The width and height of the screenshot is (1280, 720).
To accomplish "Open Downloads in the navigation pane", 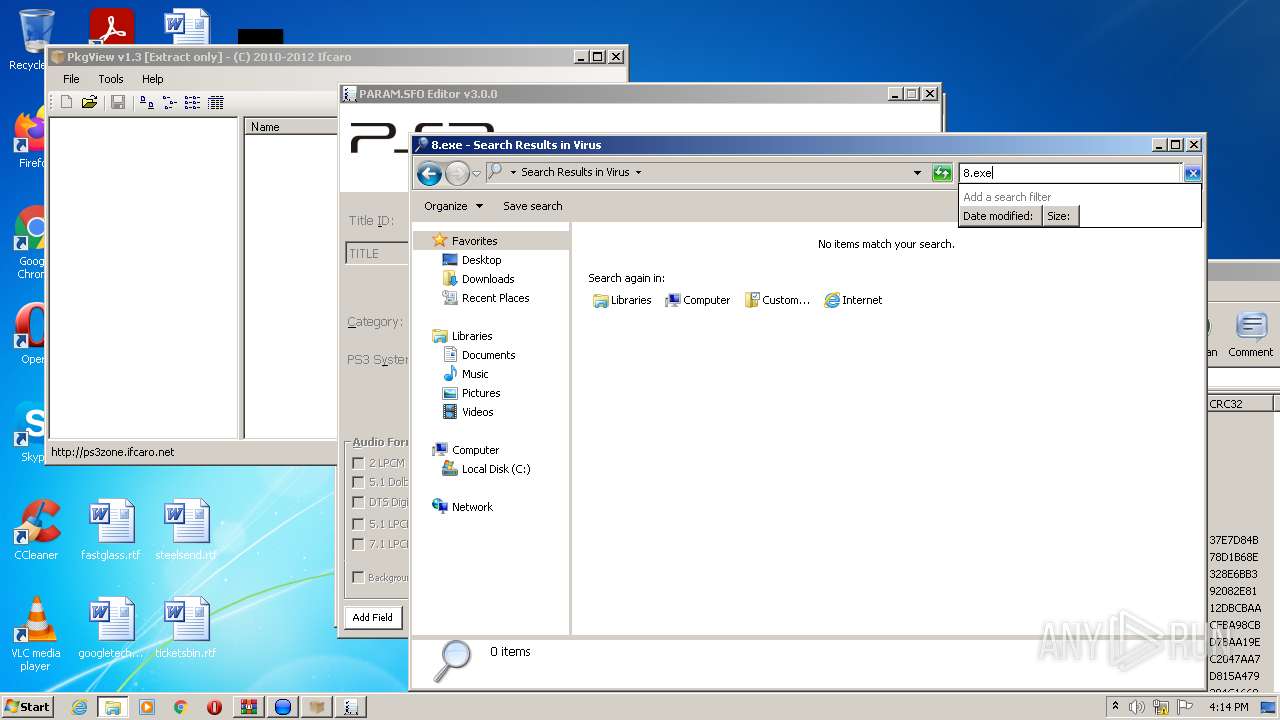I will coord(487,279).
